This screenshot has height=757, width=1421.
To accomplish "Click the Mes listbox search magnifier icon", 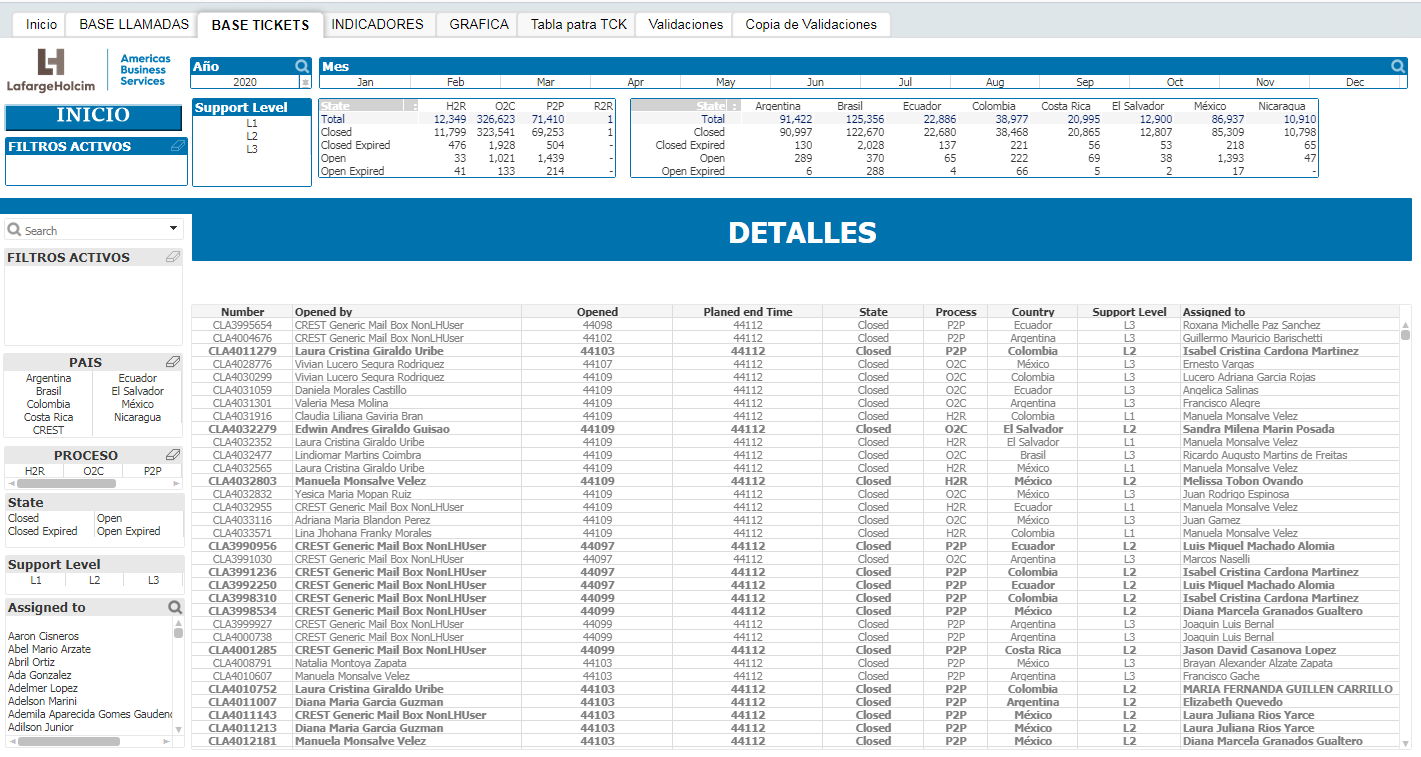I will (1399, 66).
